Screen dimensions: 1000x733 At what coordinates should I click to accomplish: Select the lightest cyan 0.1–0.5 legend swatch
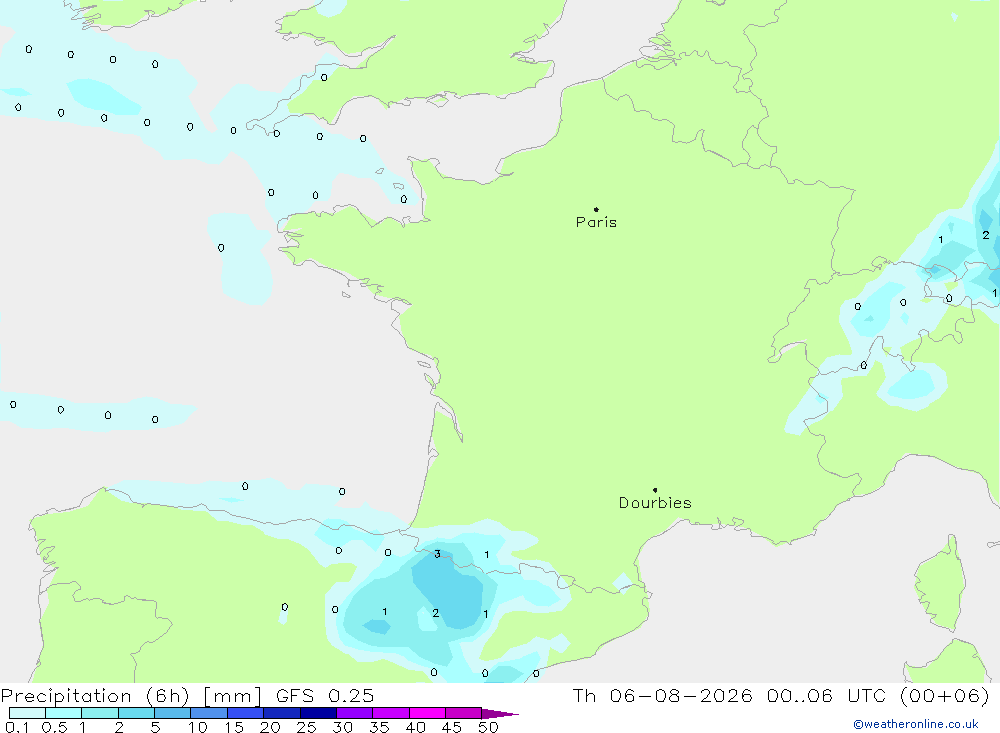pos(27,713)
